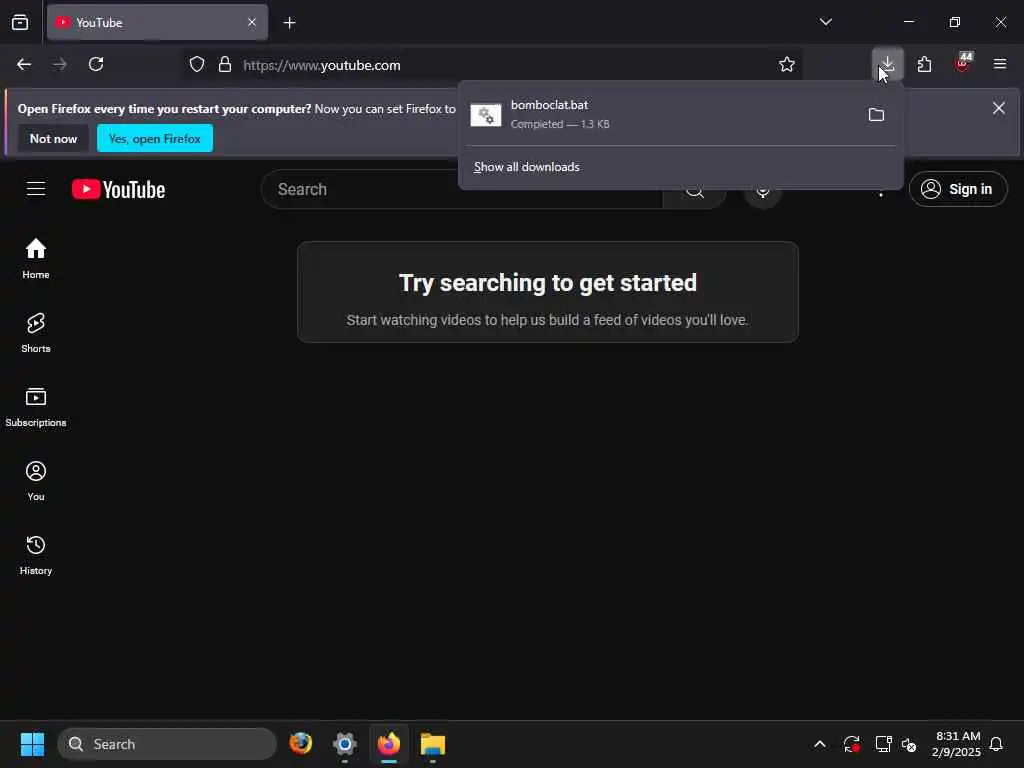Open Firefox application hamburger menu
The image size is (1024, 768).
pos(999,64)
